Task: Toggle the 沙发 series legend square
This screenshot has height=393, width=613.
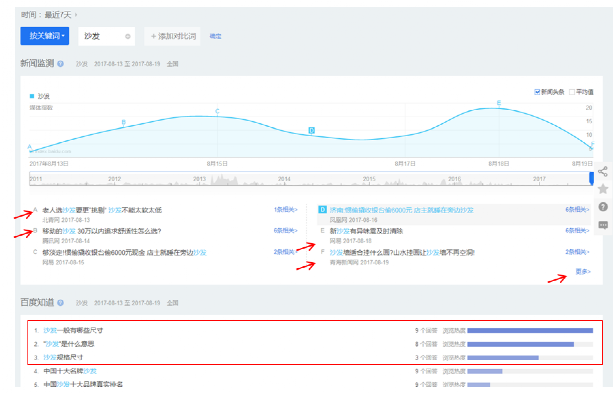Action: pos(32,96)
